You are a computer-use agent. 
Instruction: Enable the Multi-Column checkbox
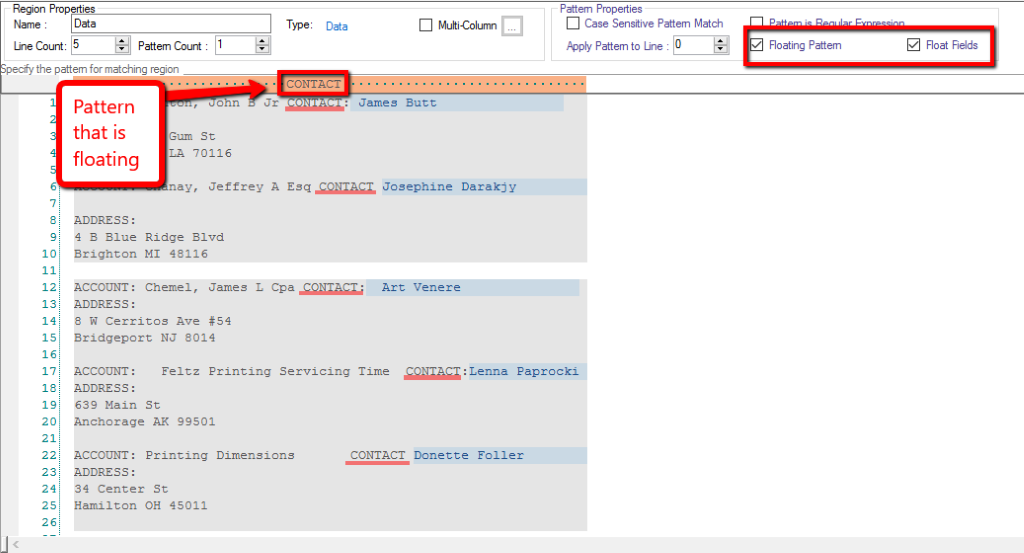tap(428, 26)
